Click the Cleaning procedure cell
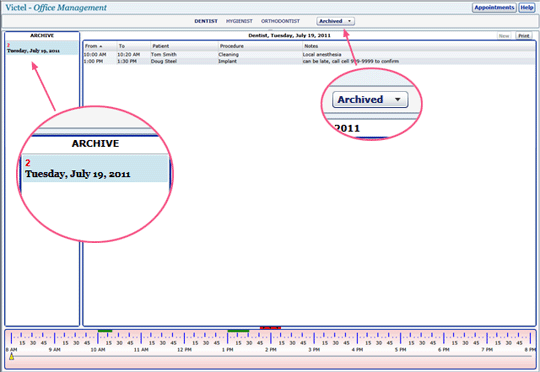Screen dimensions: 540x372 [x=228, y=54]
